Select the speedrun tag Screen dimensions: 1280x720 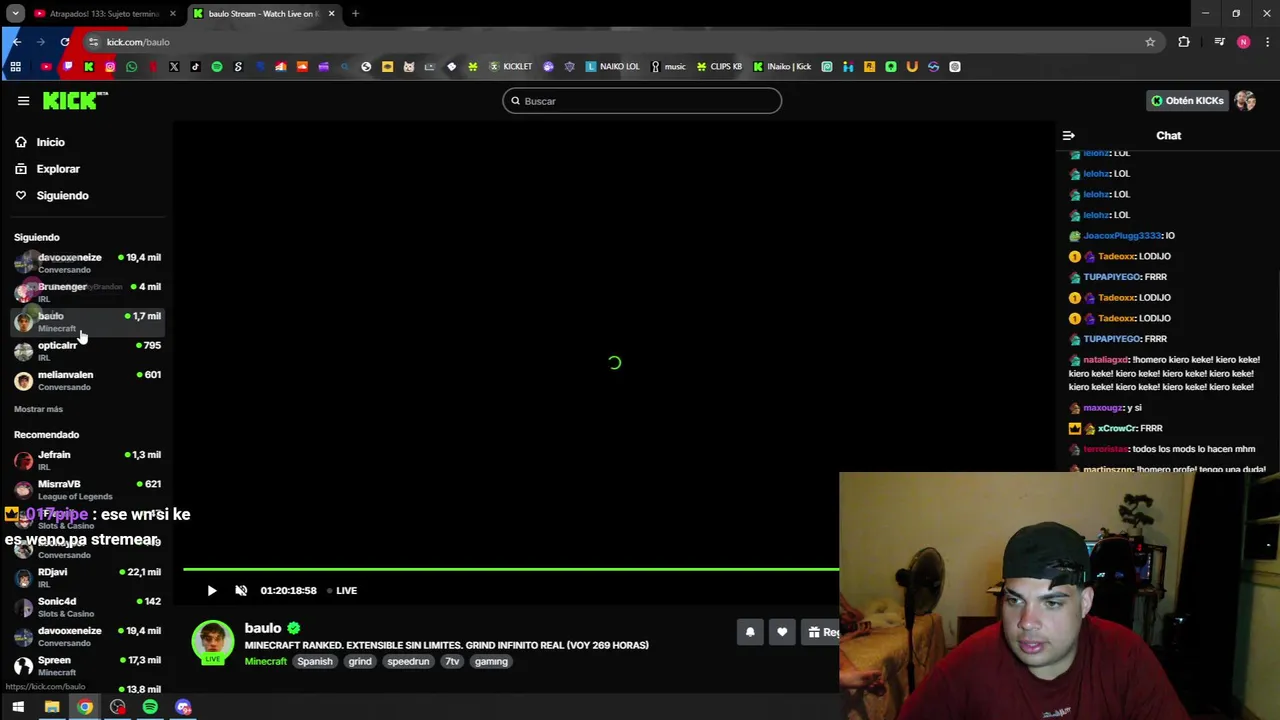408,661
